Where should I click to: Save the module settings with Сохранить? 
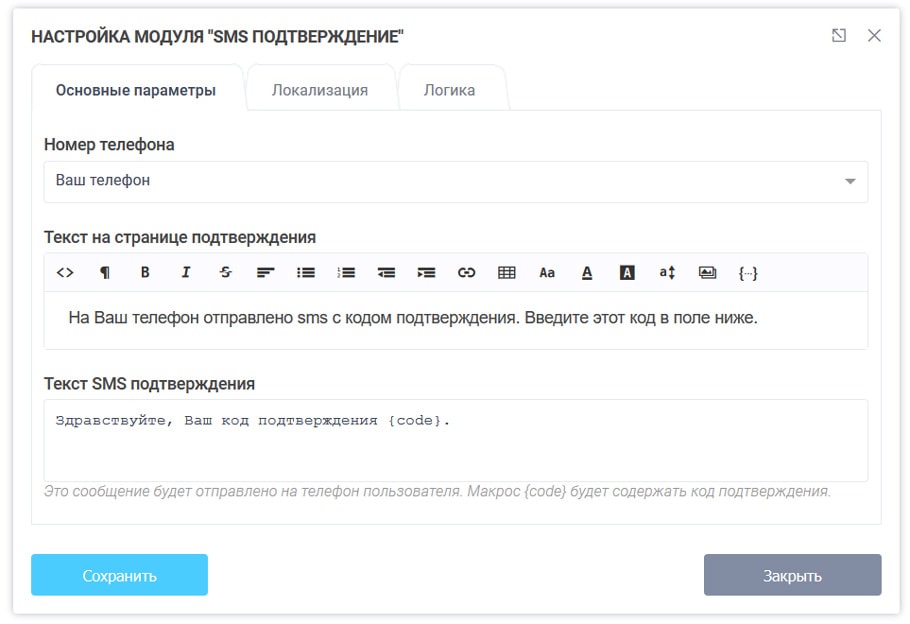(119, 575)
